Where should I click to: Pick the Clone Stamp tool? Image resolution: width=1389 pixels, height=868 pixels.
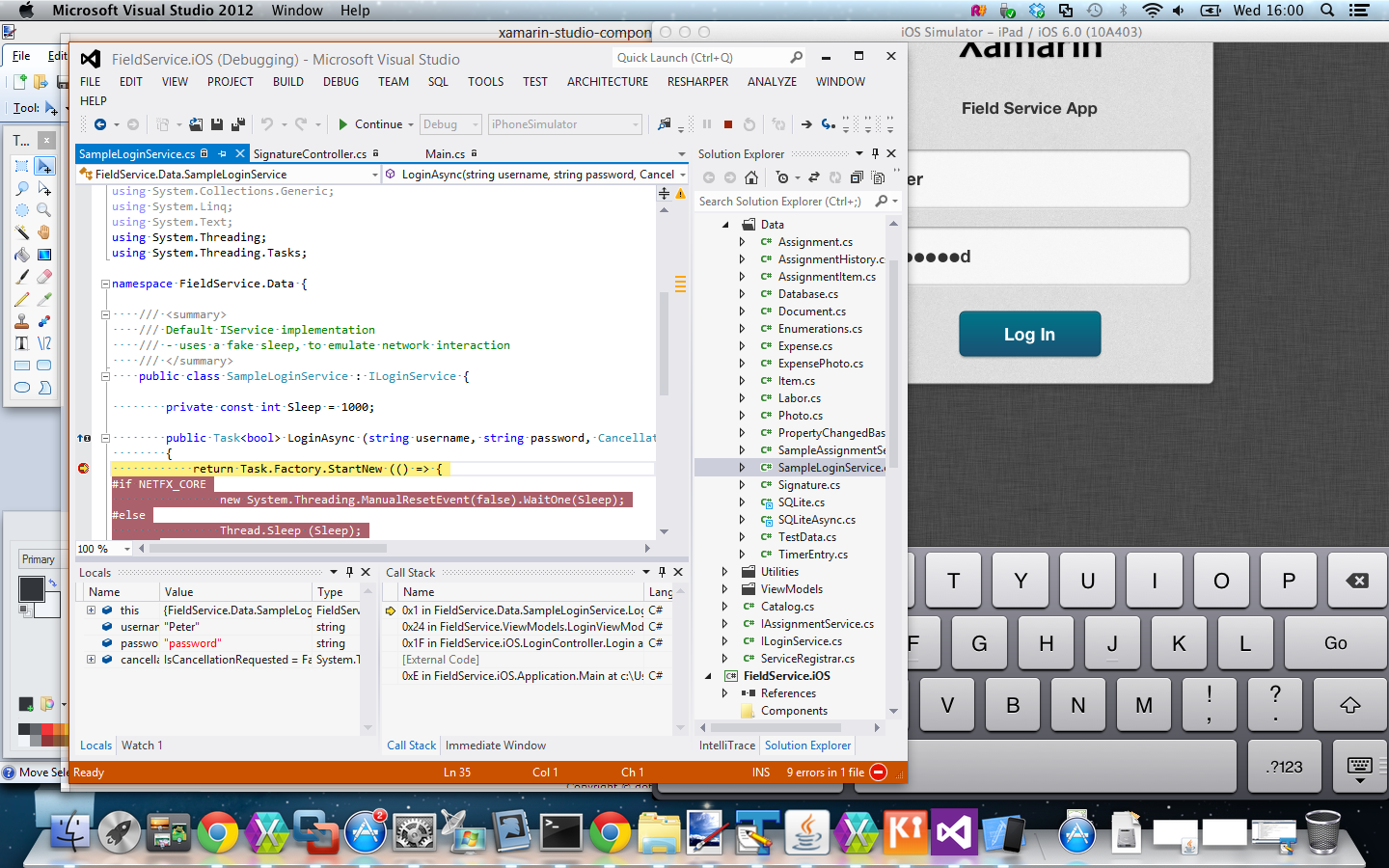[x=22, y=321]
